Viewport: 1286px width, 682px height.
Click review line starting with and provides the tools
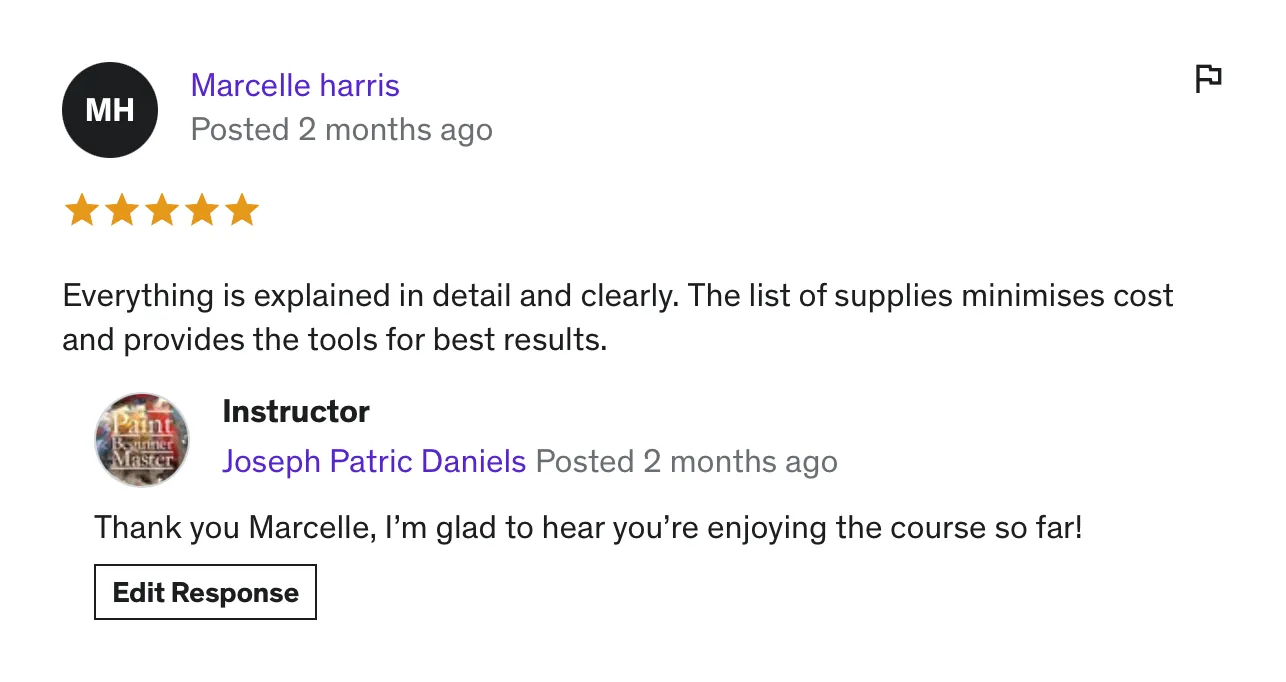335,340
